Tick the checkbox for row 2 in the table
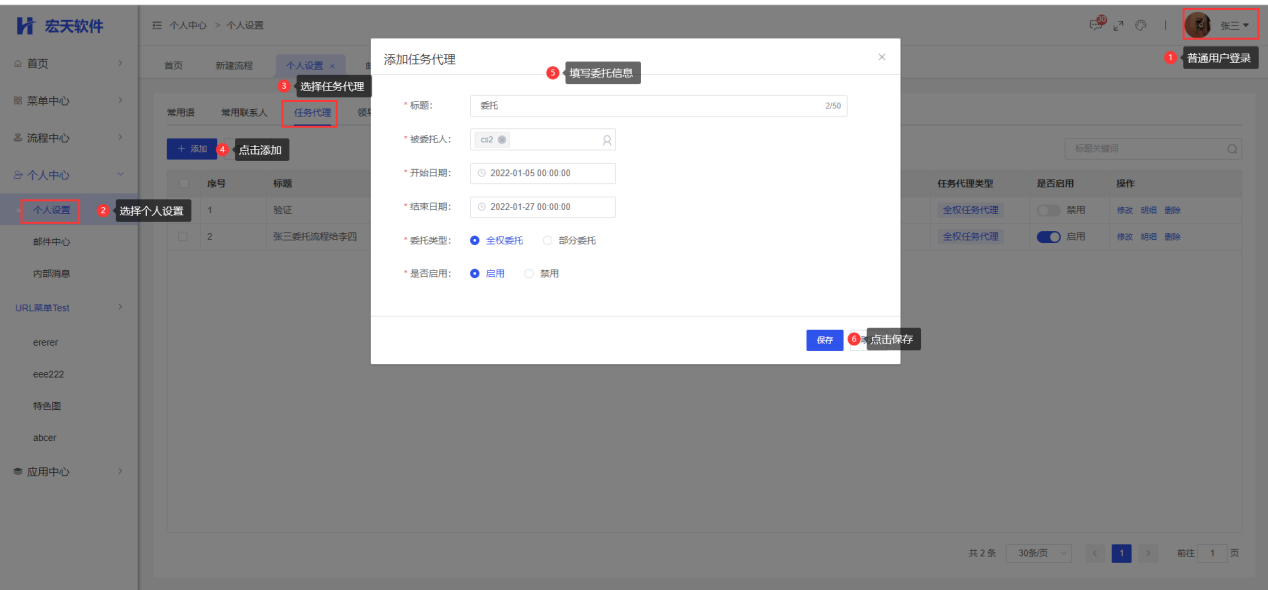Screen dimensions: 1268x590 pyautogui.click(x=182, y=237)
